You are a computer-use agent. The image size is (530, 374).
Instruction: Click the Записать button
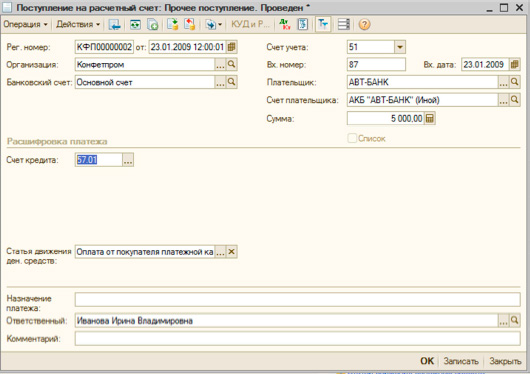tap(461, 361)
